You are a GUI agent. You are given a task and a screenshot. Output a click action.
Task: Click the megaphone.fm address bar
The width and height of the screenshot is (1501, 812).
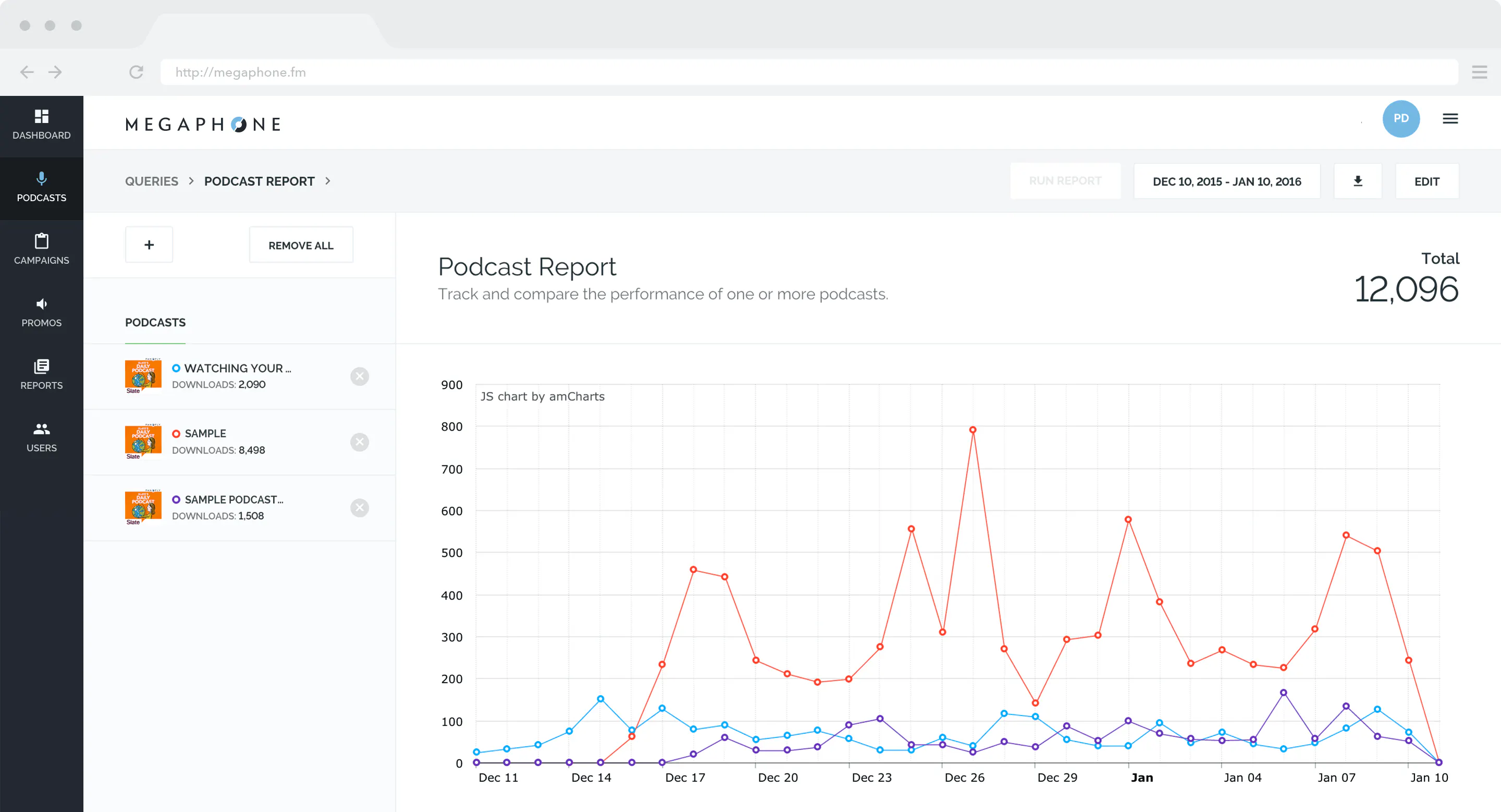tap(809, 72)
